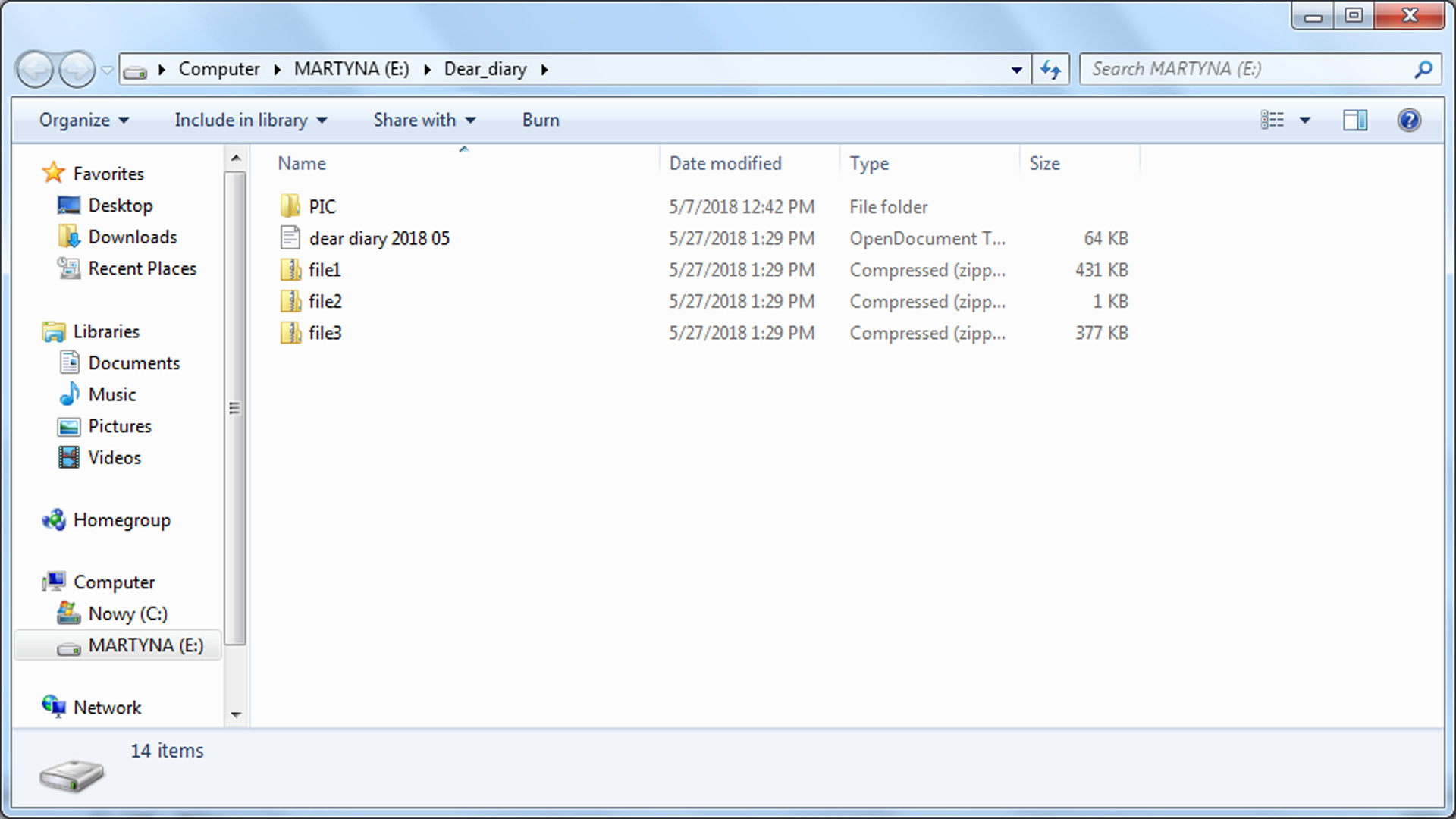Viewport: 1456px width, 819px height.
Task: Click the Downloads favorites item
Action: [x=132, y=236]
